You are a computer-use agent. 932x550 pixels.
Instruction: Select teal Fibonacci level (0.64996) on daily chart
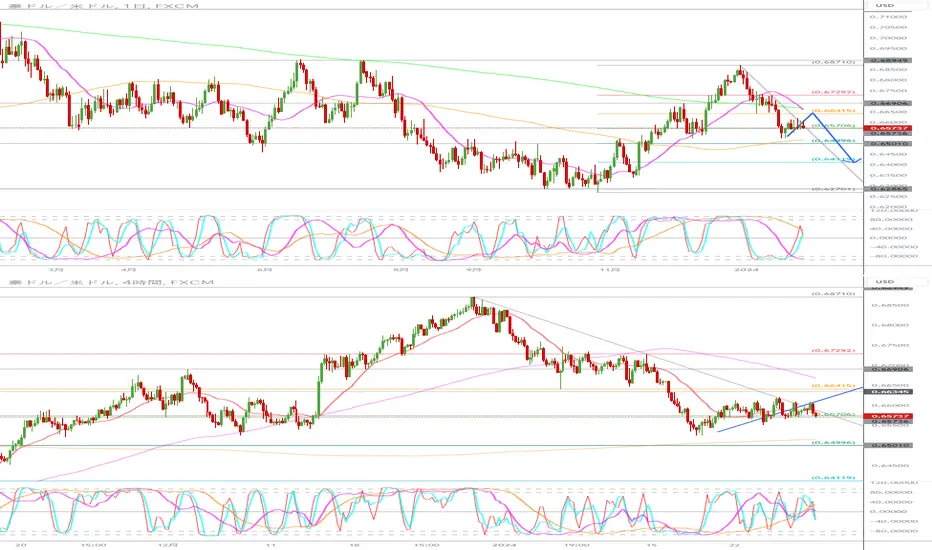tap(833, 141)
